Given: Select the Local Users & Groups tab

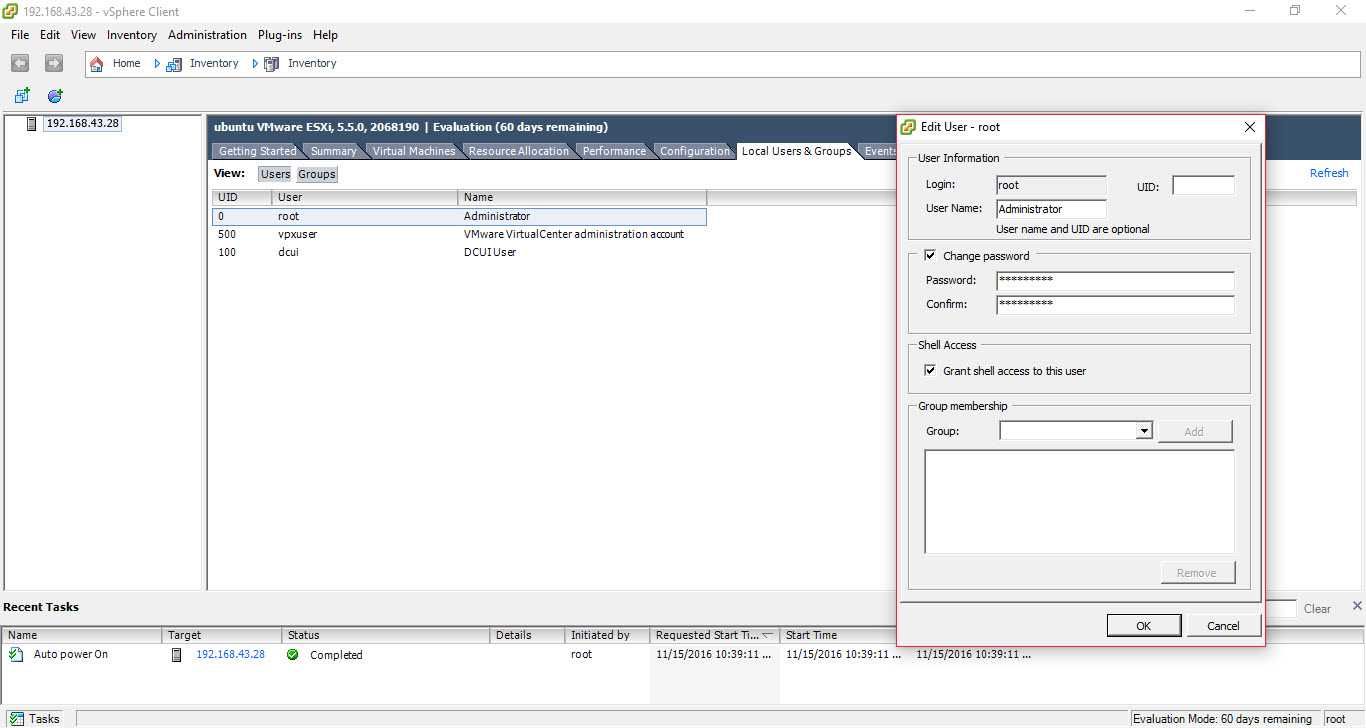Looking at the screenshot, I should [x=796, y=151].
